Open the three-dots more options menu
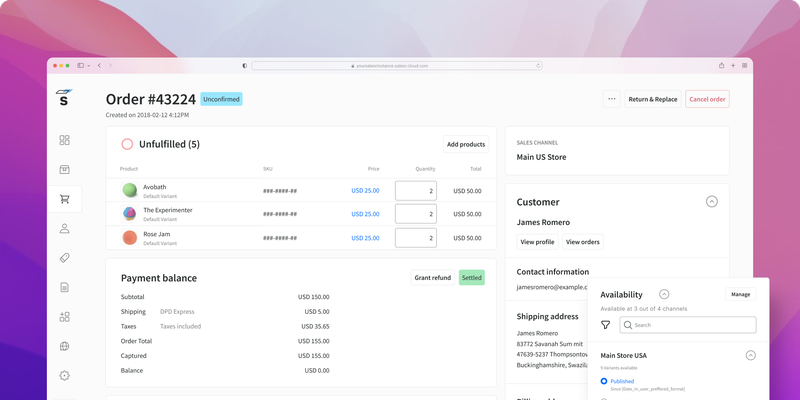800x400 pixels. click(x=612, y=99)
